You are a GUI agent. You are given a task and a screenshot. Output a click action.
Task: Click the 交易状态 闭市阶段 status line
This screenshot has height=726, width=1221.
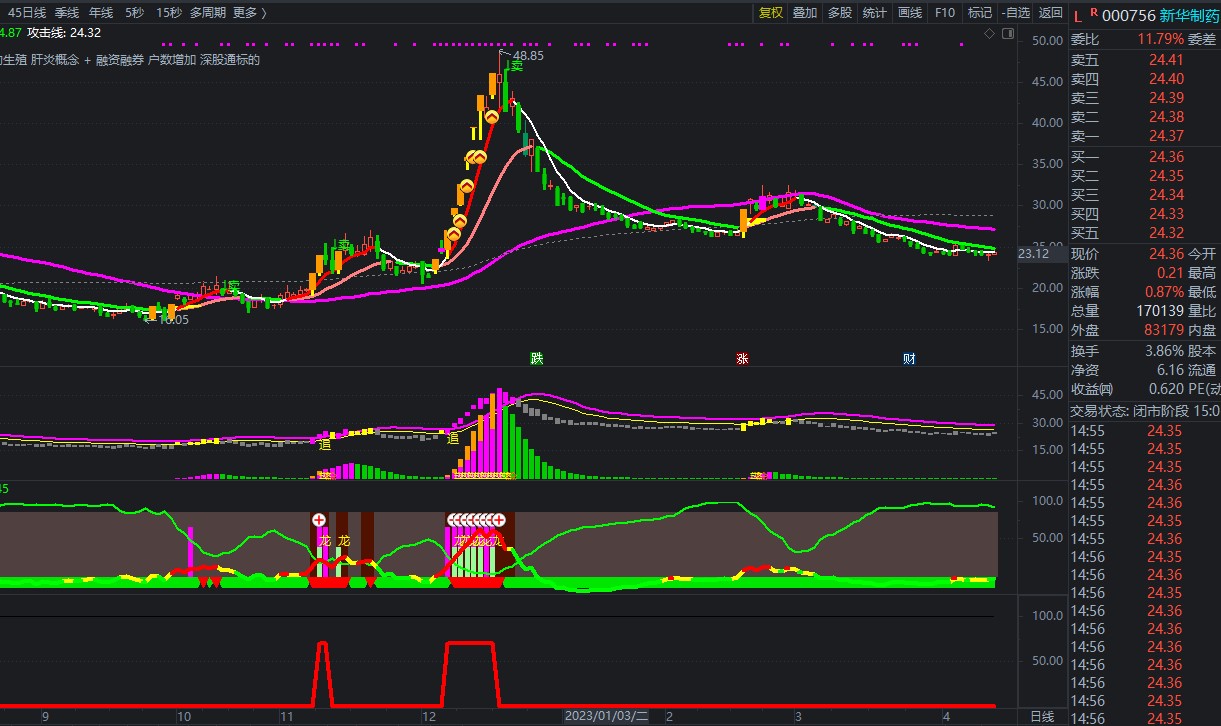point(1144,410)
